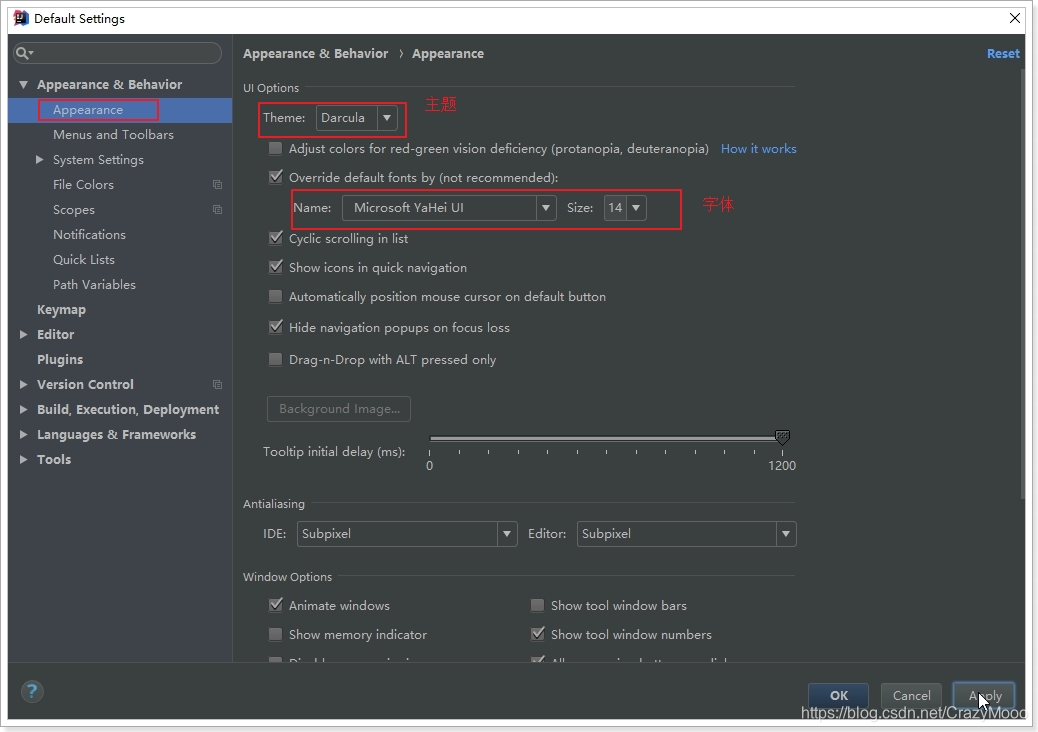The width and height of the screenshot is (1038, 732).
Task: Collapse the Appearance & Behavior tree node
Action: click(x=24, y=85)
